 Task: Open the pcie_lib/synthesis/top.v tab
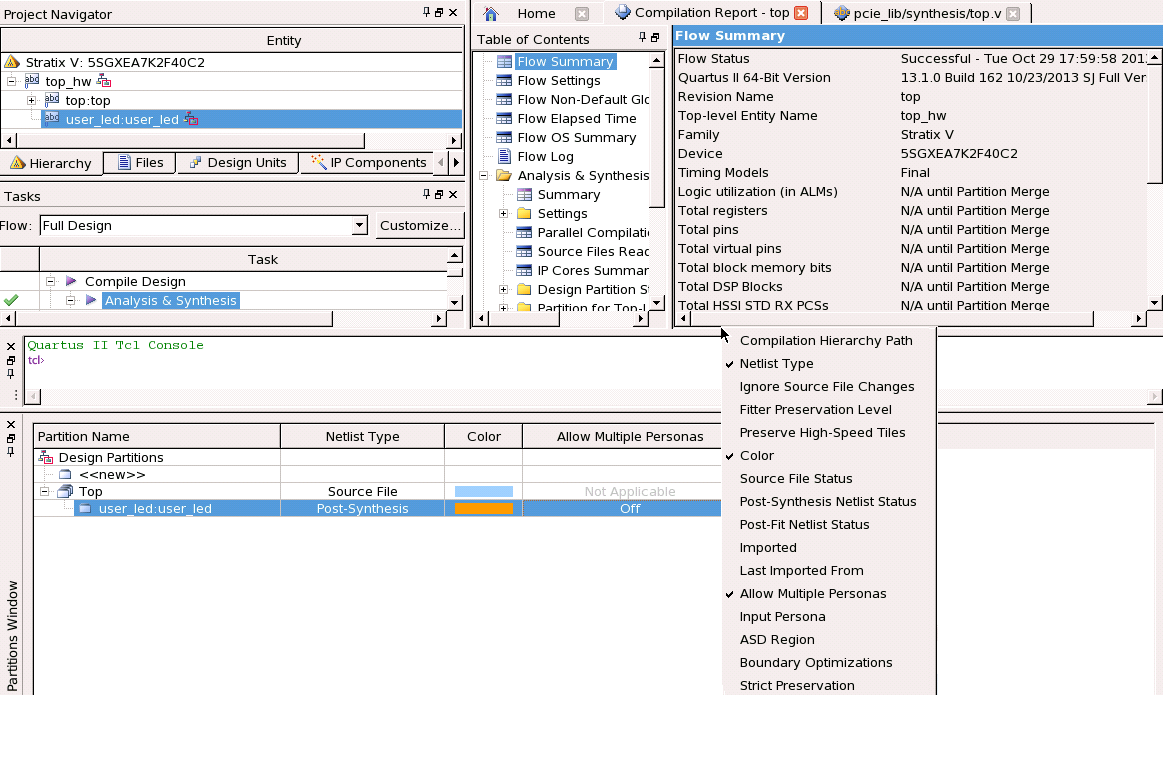[x=919, y=14]
